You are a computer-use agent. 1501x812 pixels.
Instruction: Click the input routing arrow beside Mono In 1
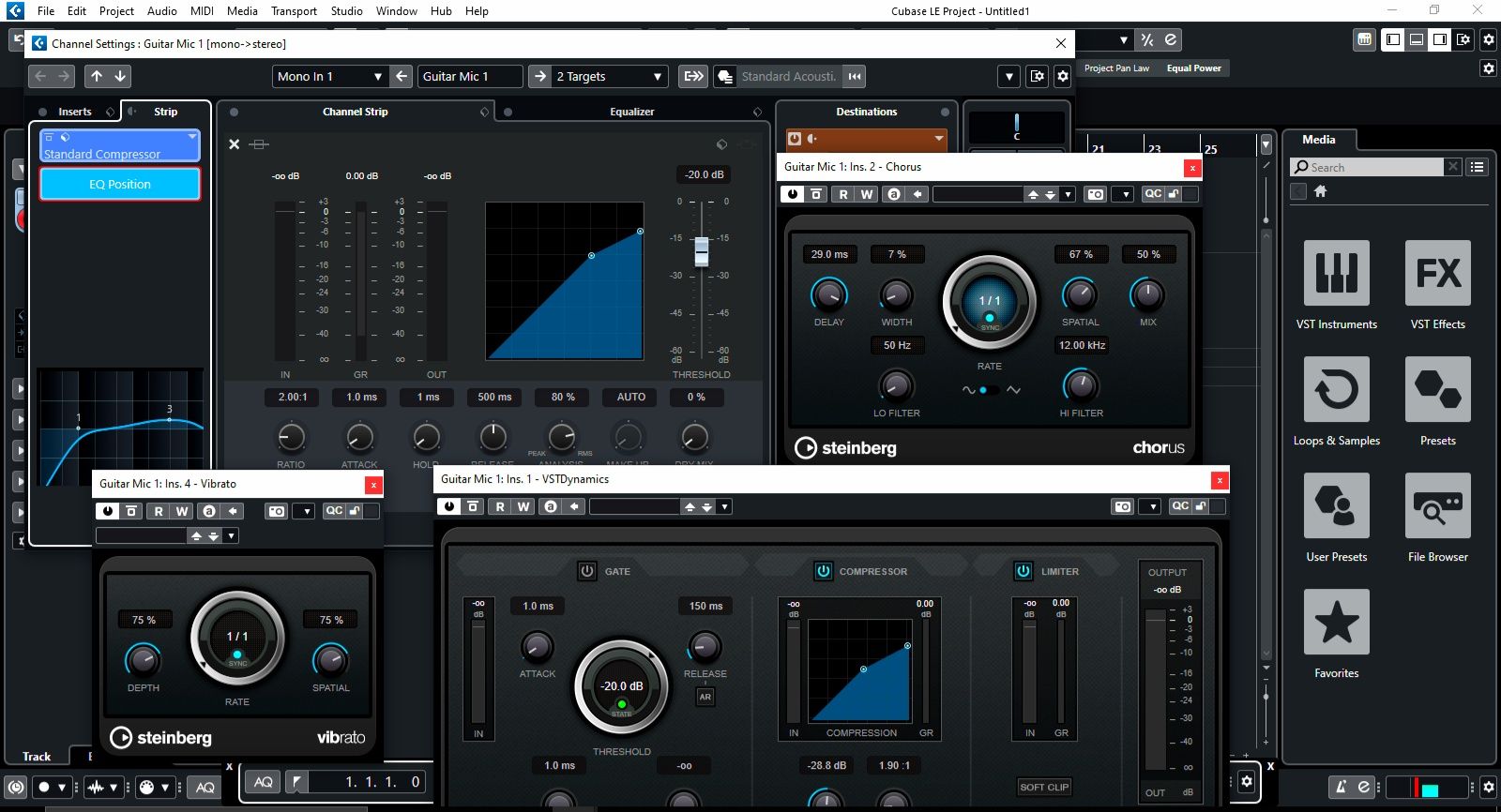coord(402,76)
